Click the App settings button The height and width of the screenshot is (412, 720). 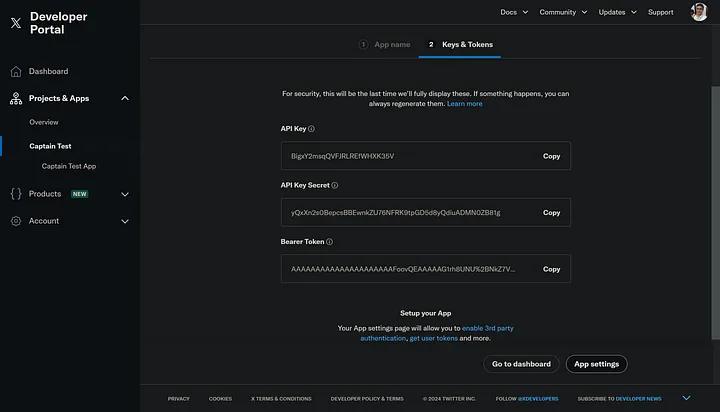[596, 364]
